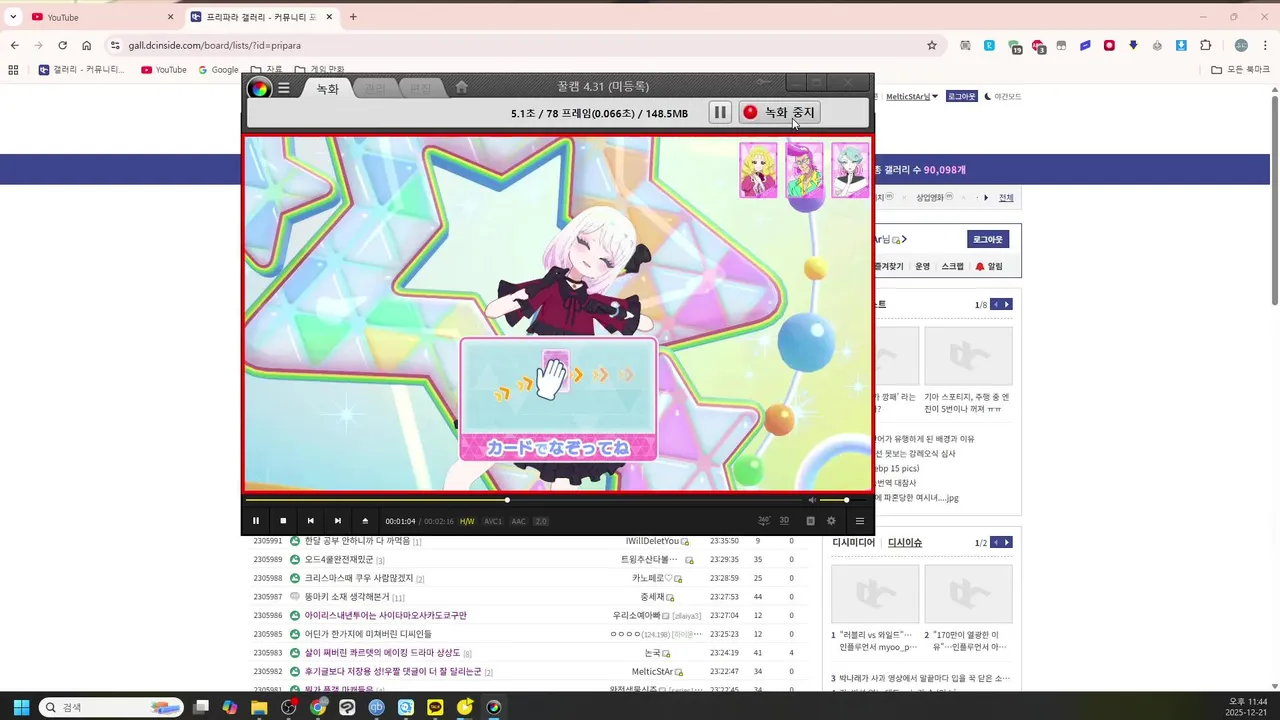
Task: Open 알림 notifications link
Action: [x=989, y=267]
